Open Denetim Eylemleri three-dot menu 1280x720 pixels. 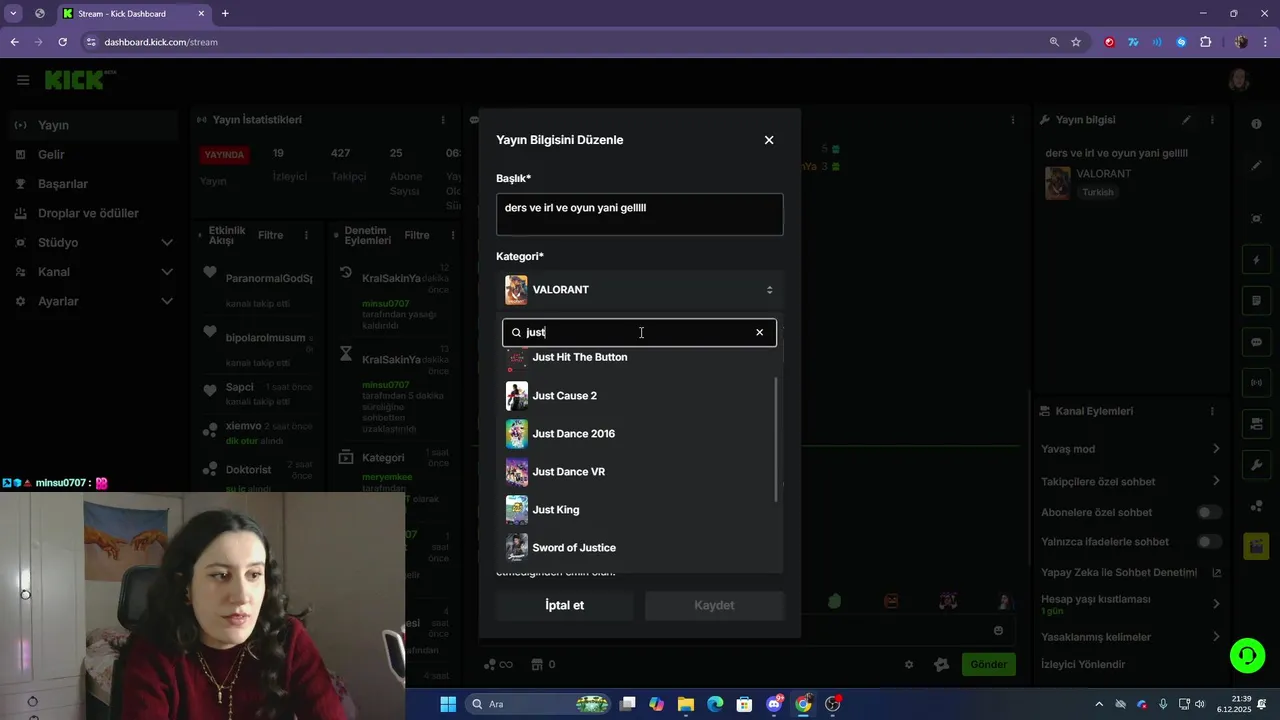pyautogui.click(x=452, y=235)
